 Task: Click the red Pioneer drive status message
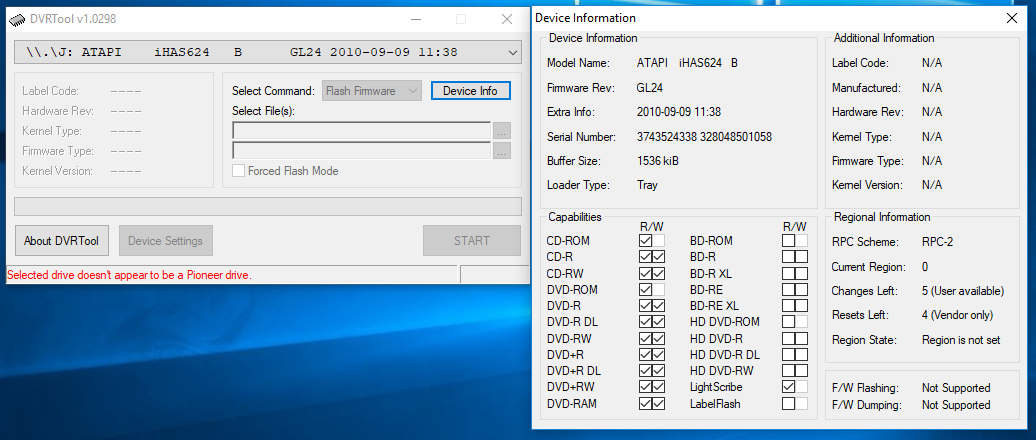[x=130, y=275]
